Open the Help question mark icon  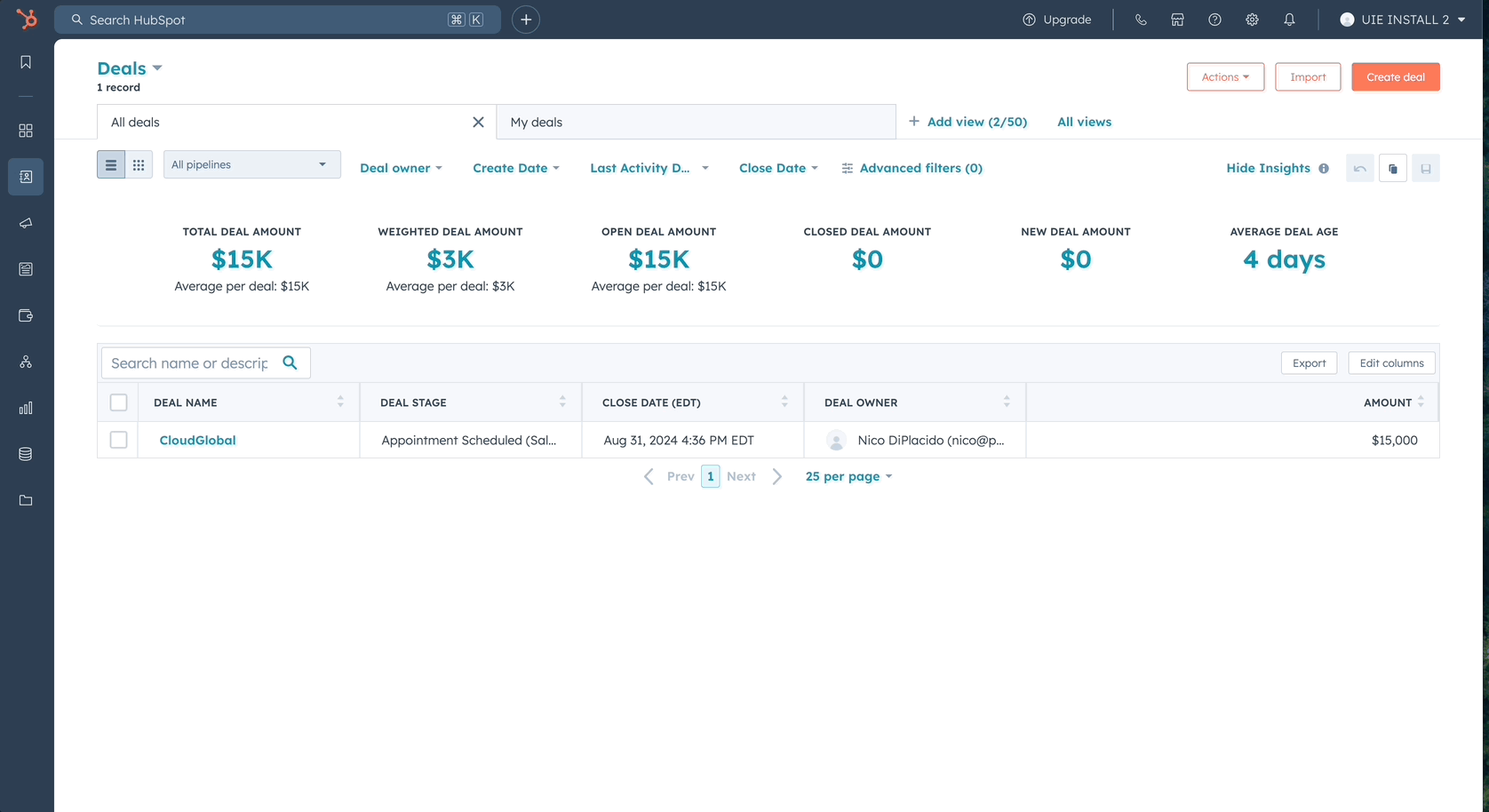click(1214, 20)
